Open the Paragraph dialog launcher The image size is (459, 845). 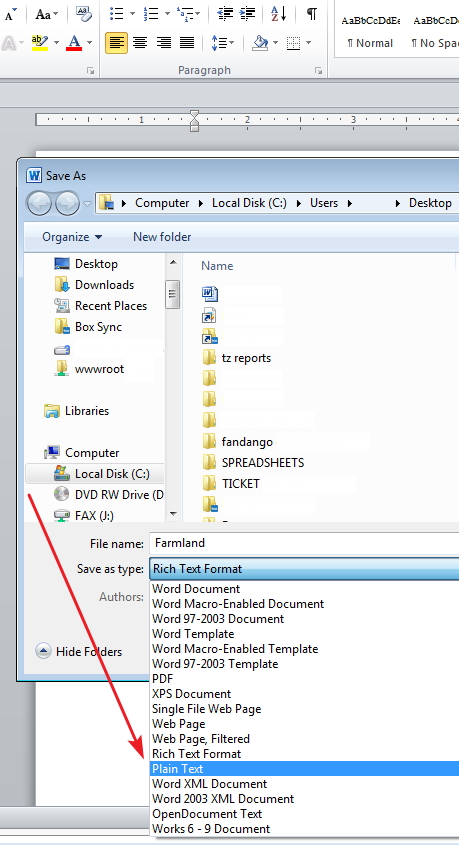click(x=319, y=71)
